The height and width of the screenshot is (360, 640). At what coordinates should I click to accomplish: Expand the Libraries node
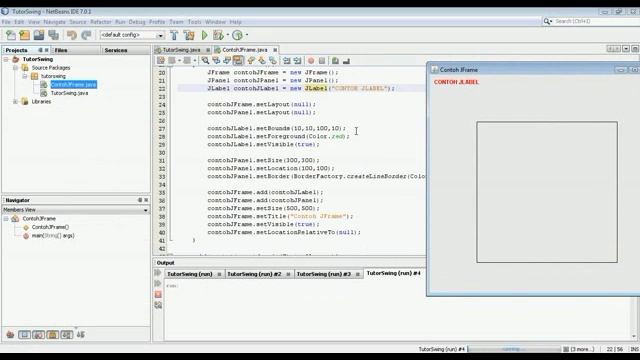click(16, 102)
